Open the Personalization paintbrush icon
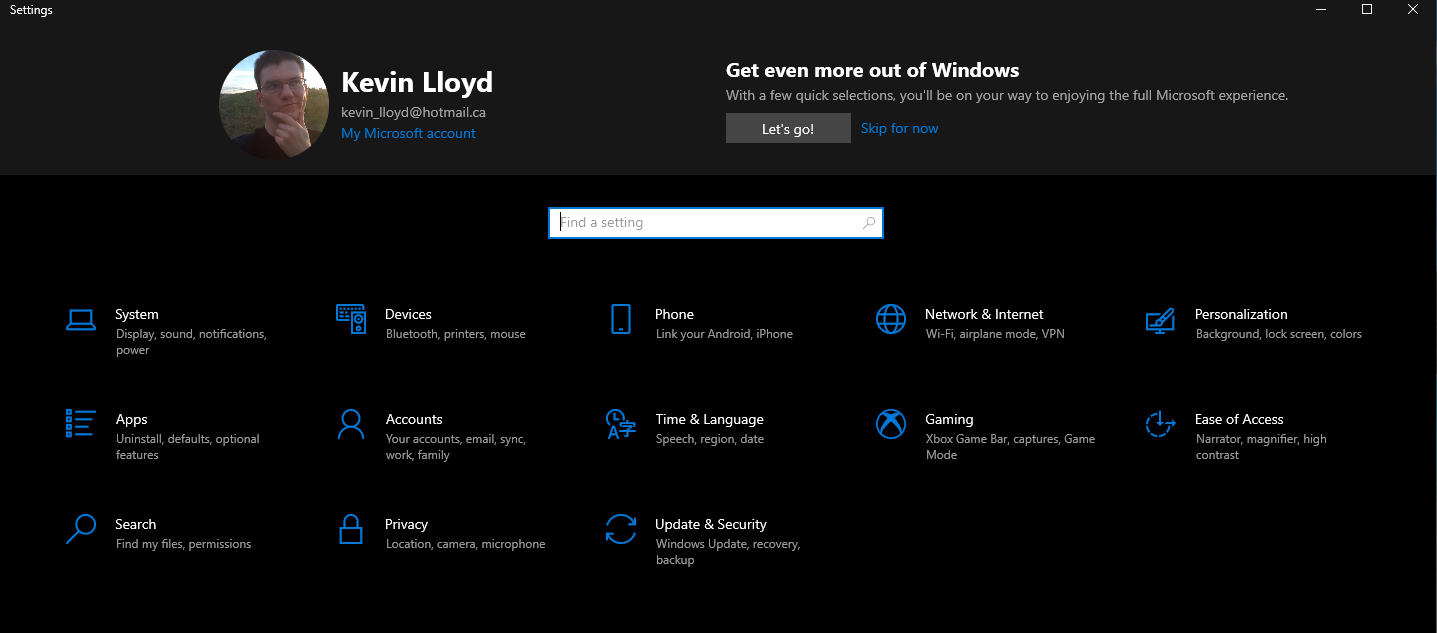 pyautogui.click(x=1160, y=320)
